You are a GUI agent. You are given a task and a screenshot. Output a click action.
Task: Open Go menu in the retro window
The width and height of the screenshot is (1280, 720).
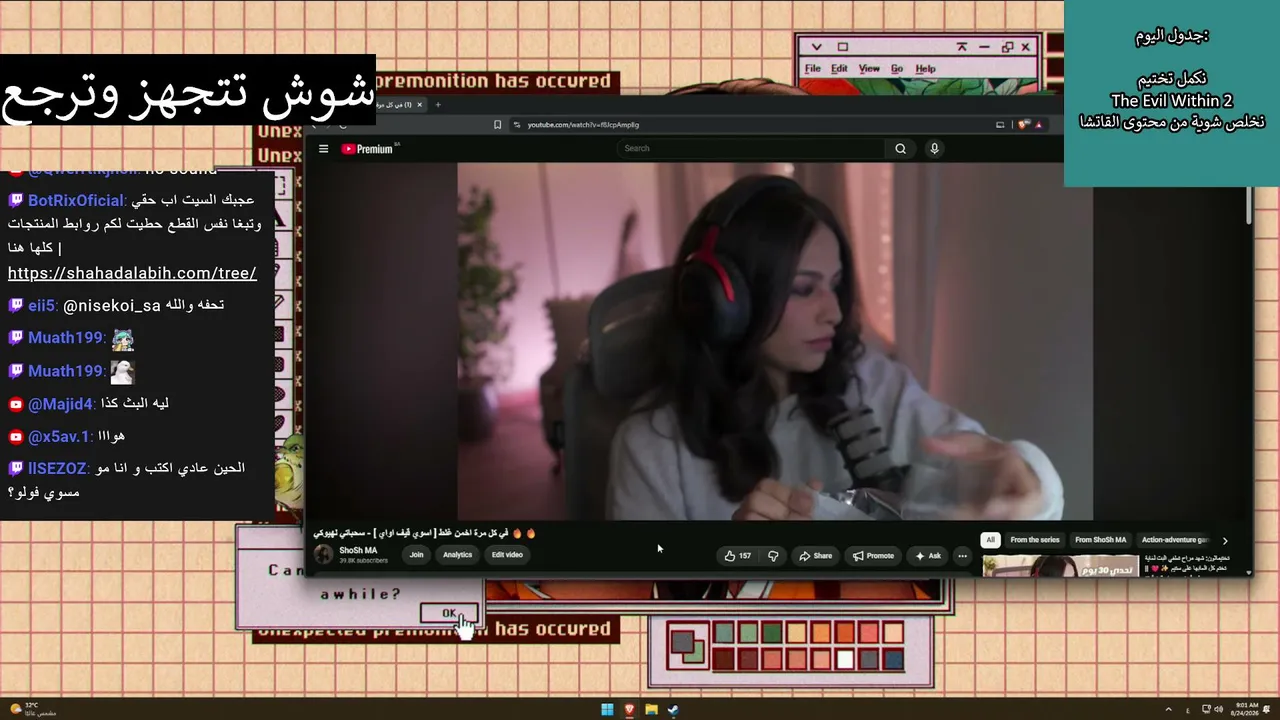897,69
